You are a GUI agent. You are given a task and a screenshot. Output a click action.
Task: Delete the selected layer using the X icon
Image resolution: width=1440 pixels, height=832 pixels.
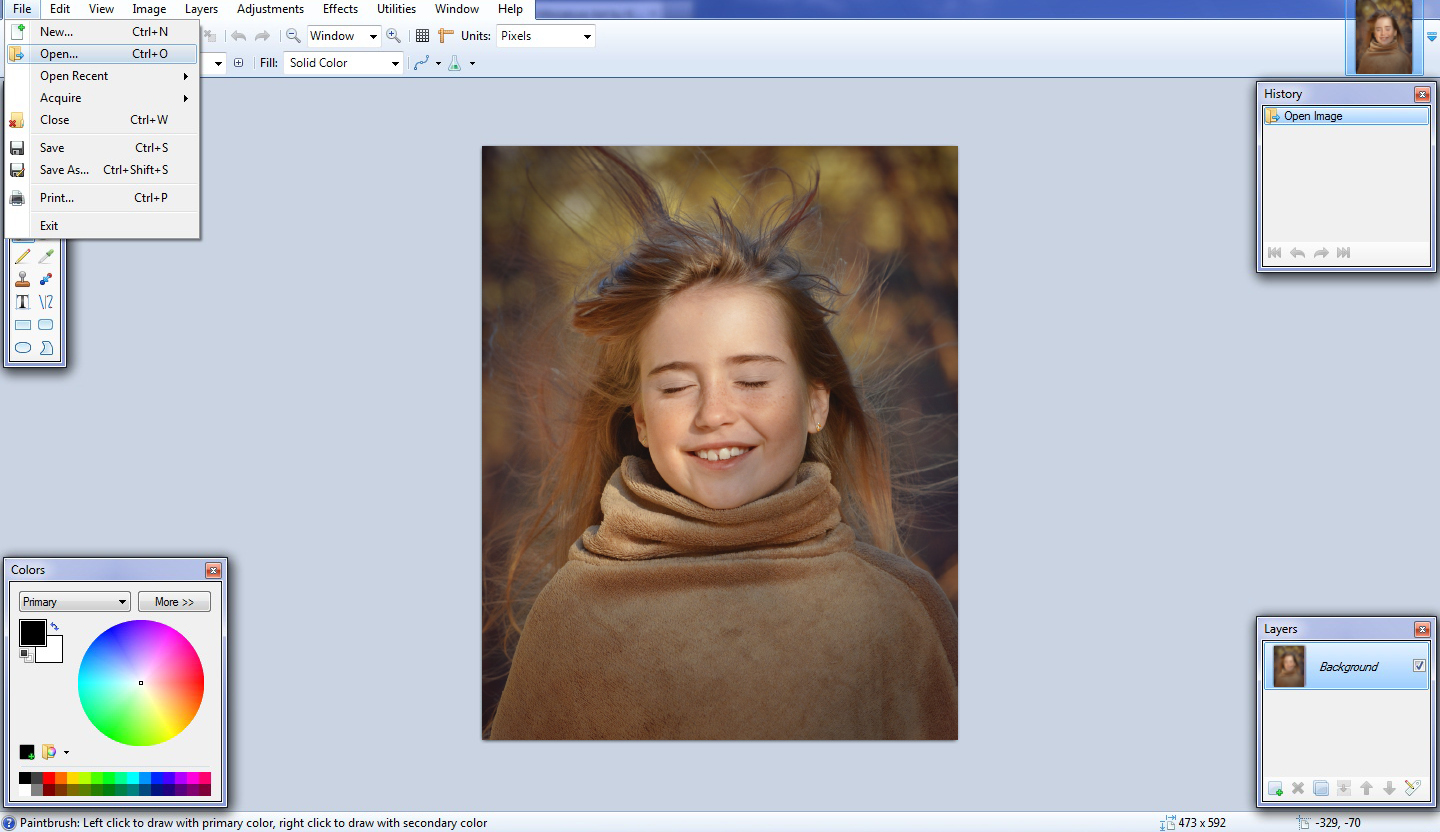pyautogui.click(x=1298, y=788)
